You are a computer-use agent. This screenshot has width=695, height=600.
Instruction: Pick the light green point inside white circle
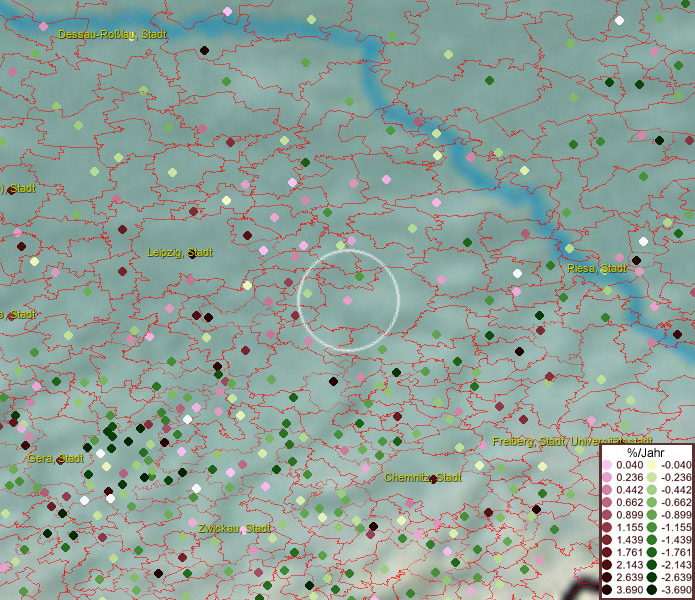[x=307, y=293]
